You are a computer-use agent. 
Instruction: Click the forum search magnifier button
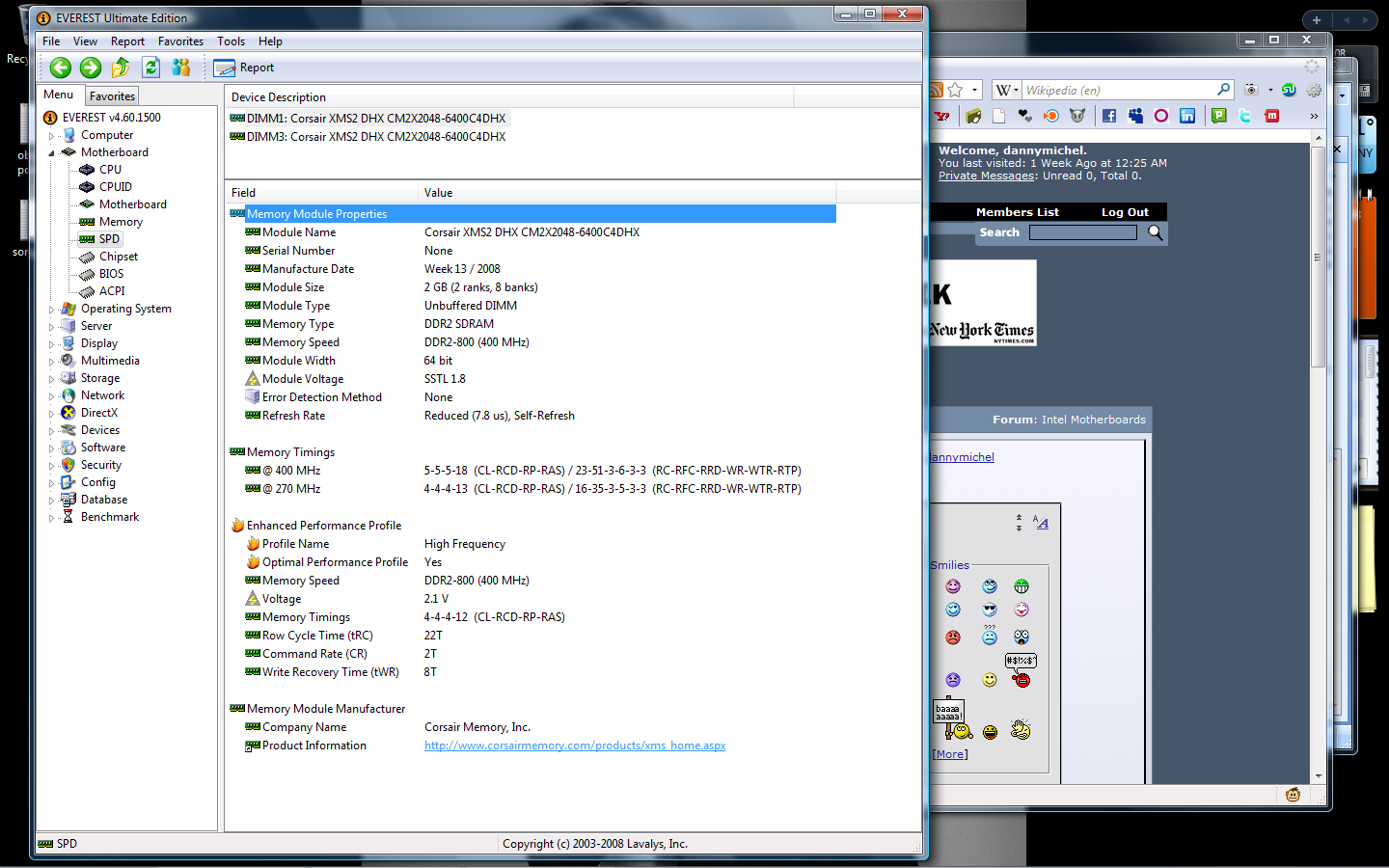tap(1155, 232)
